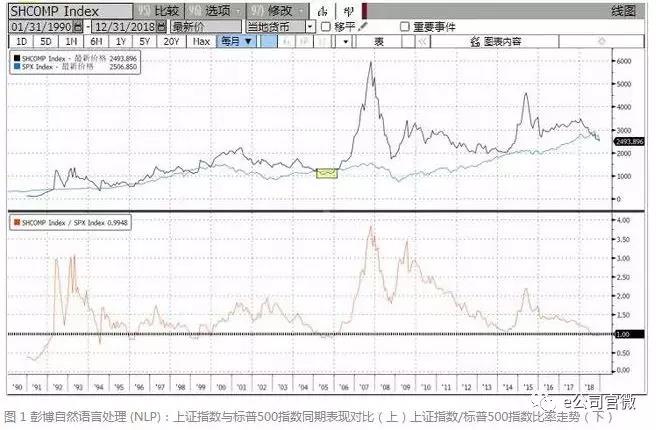
Task: Switch to the Max range tab
Action: tap(201, 41)
